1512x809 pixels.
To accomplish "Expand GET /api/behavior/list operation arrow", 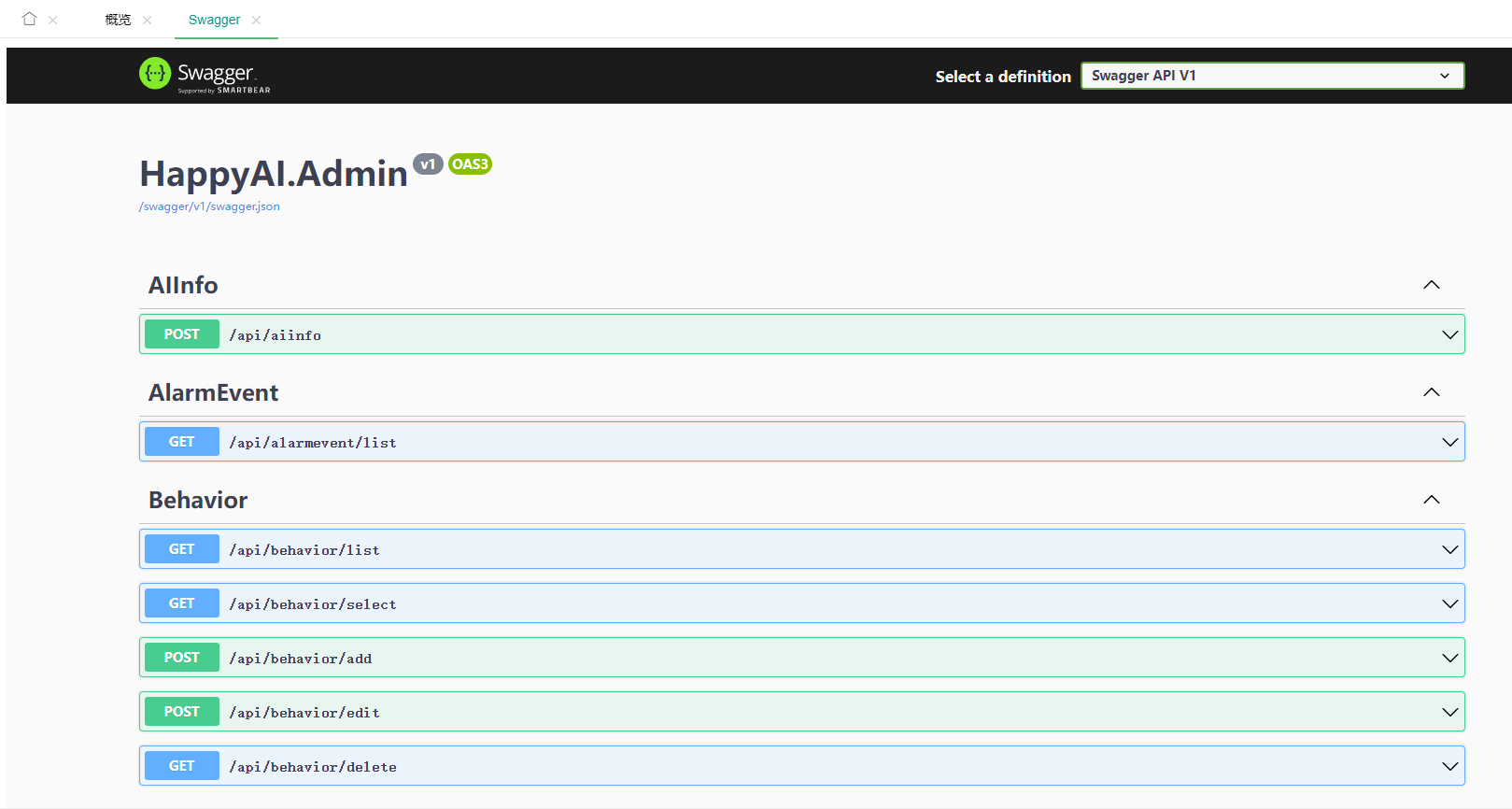I will tap(1449, 549).
